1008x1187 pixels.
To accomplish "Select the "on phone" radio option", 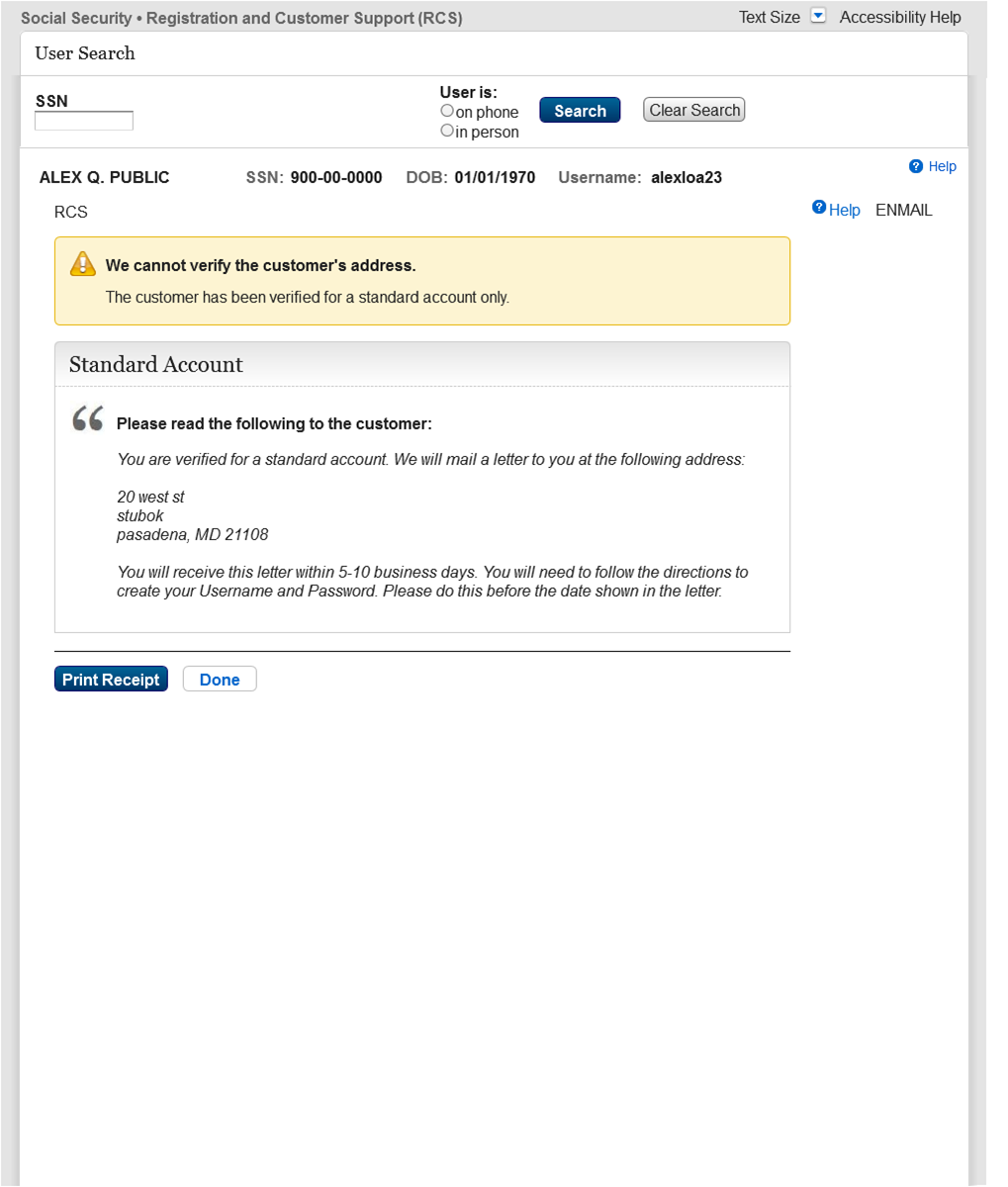I will tap(447, 112).
